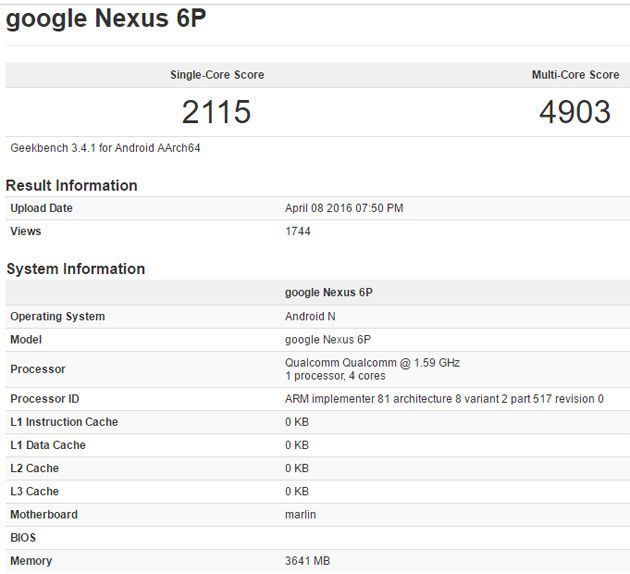Click the single-core score value 2115
Viewport: 630px width, 574px height.
[x=216, y=111]
